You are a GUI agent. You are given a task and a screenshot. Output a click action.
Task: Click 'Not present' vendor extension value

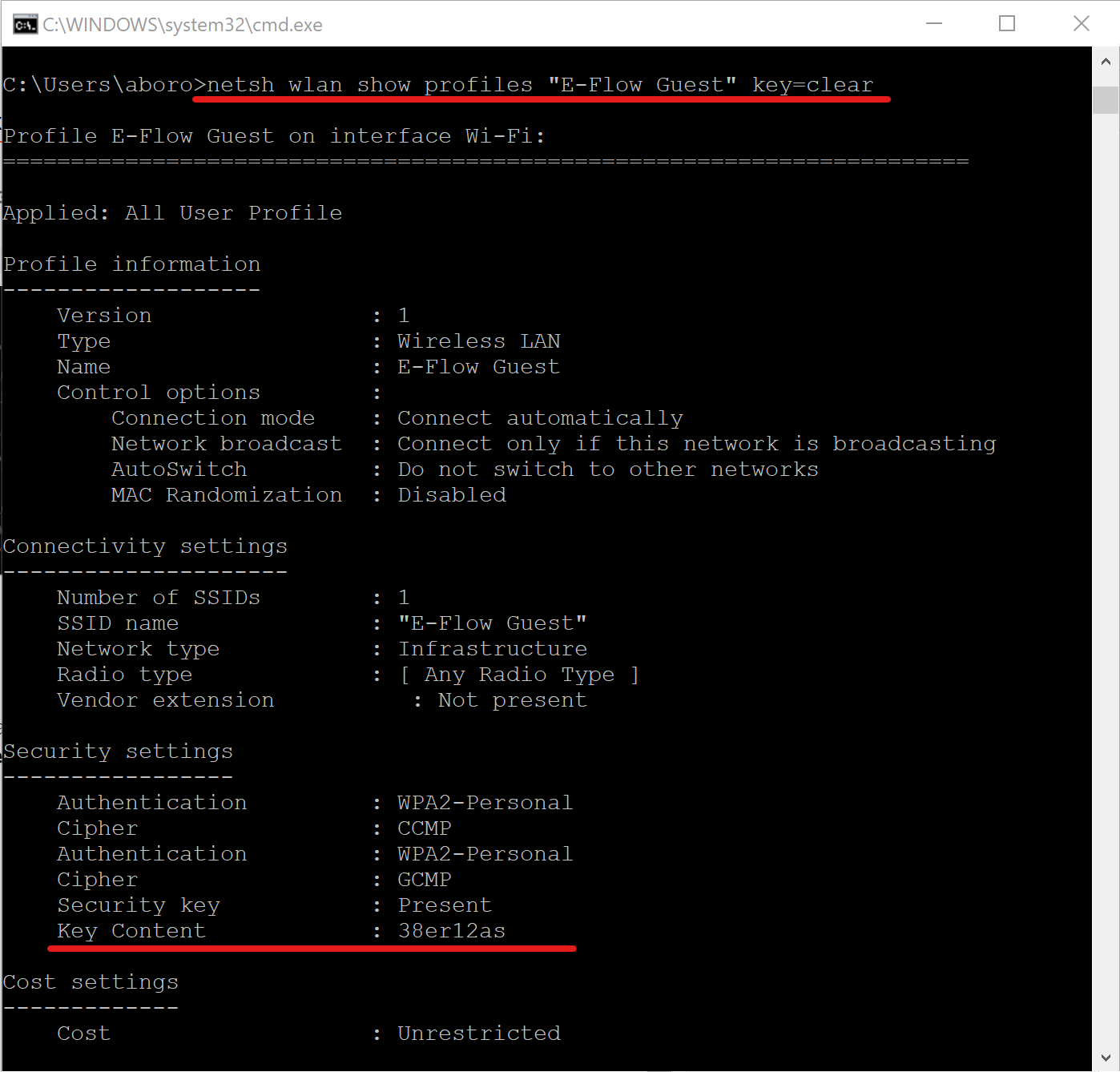click(513, 700)
